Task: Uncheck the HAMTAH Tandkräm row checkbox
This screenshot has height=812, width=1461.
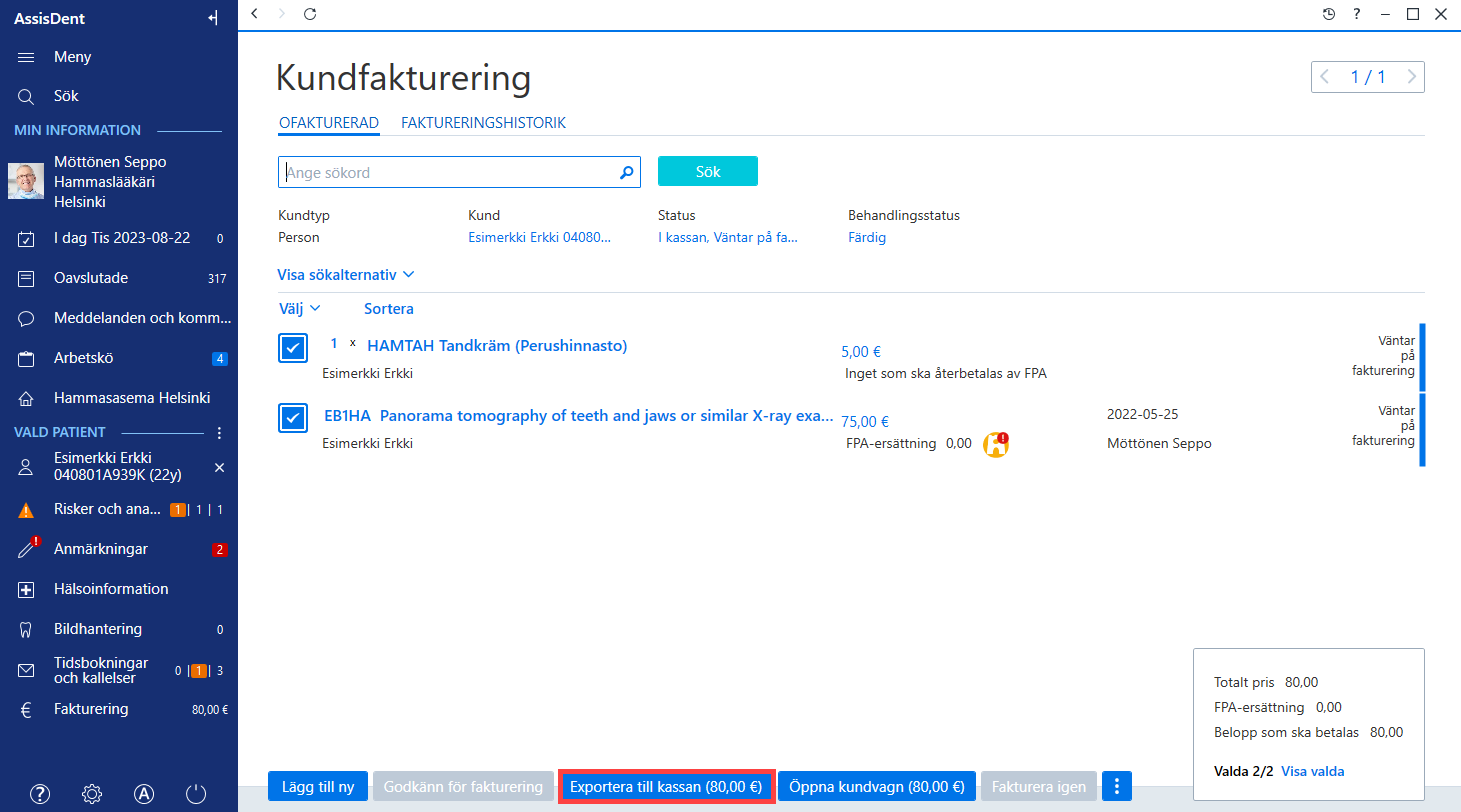Action: [x=293, y=348]
